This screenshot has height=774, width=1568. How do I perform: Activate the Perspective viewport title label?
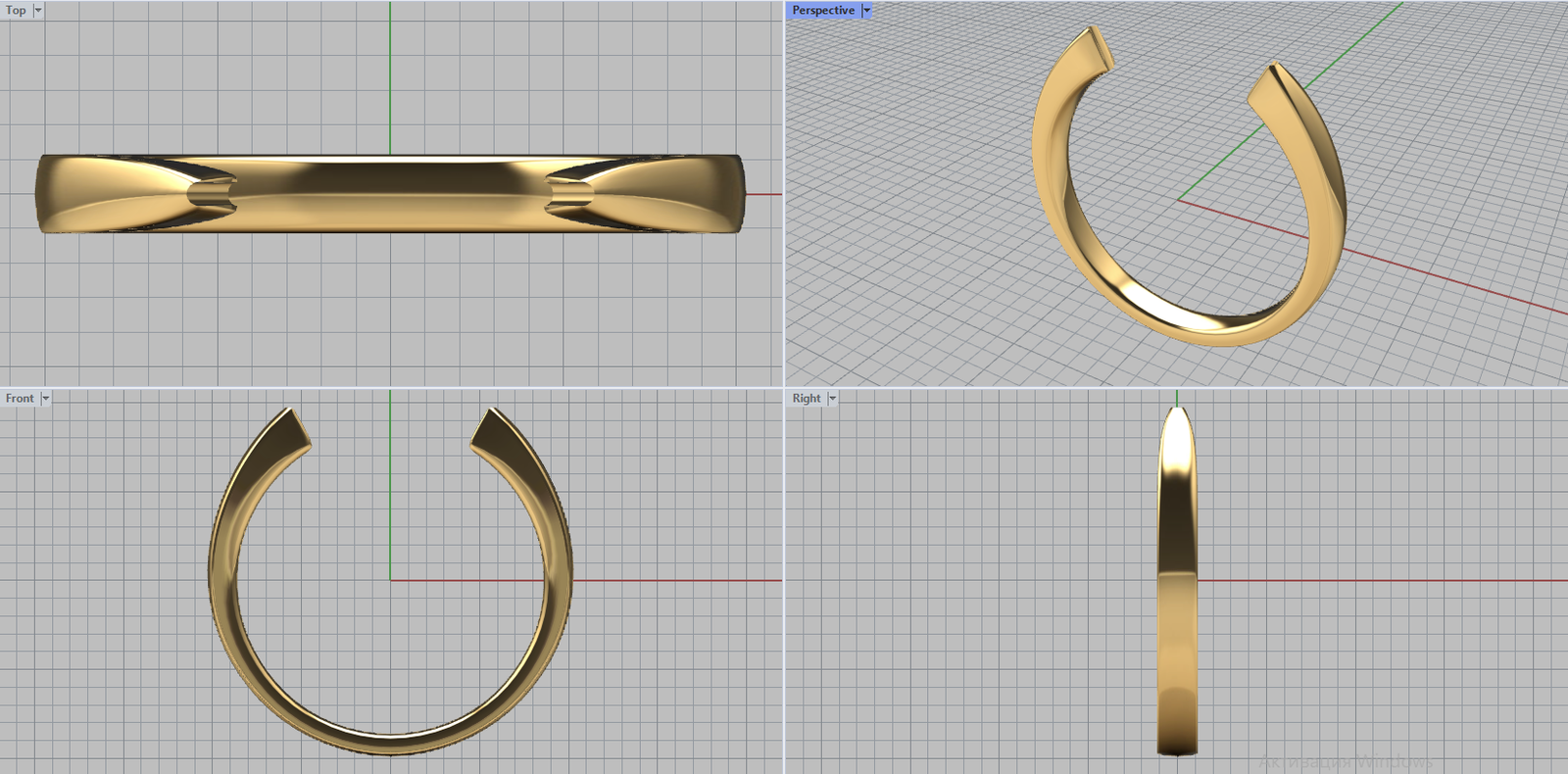point(822,10)
